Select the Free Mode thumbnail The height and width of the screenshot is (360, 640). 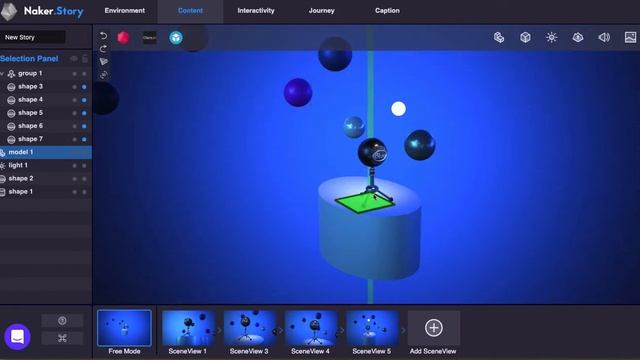coord(124,328)
